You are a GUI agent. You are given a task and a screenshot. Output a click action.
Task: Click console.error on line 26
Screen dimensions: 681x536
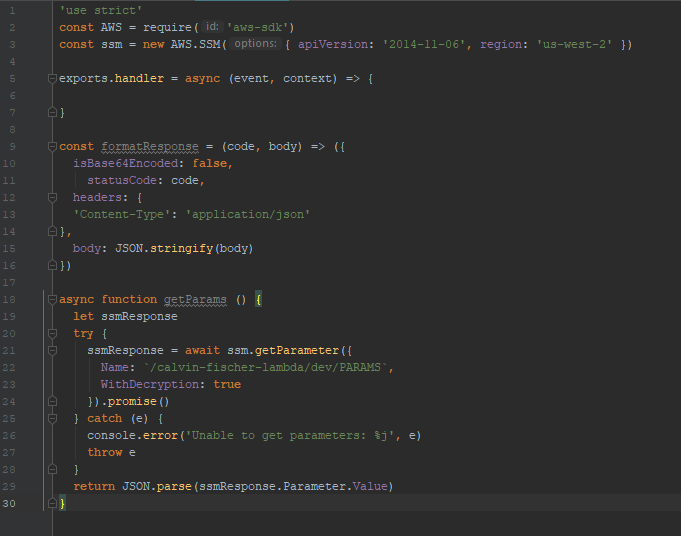pyautogui.click(x=132, y=436)
